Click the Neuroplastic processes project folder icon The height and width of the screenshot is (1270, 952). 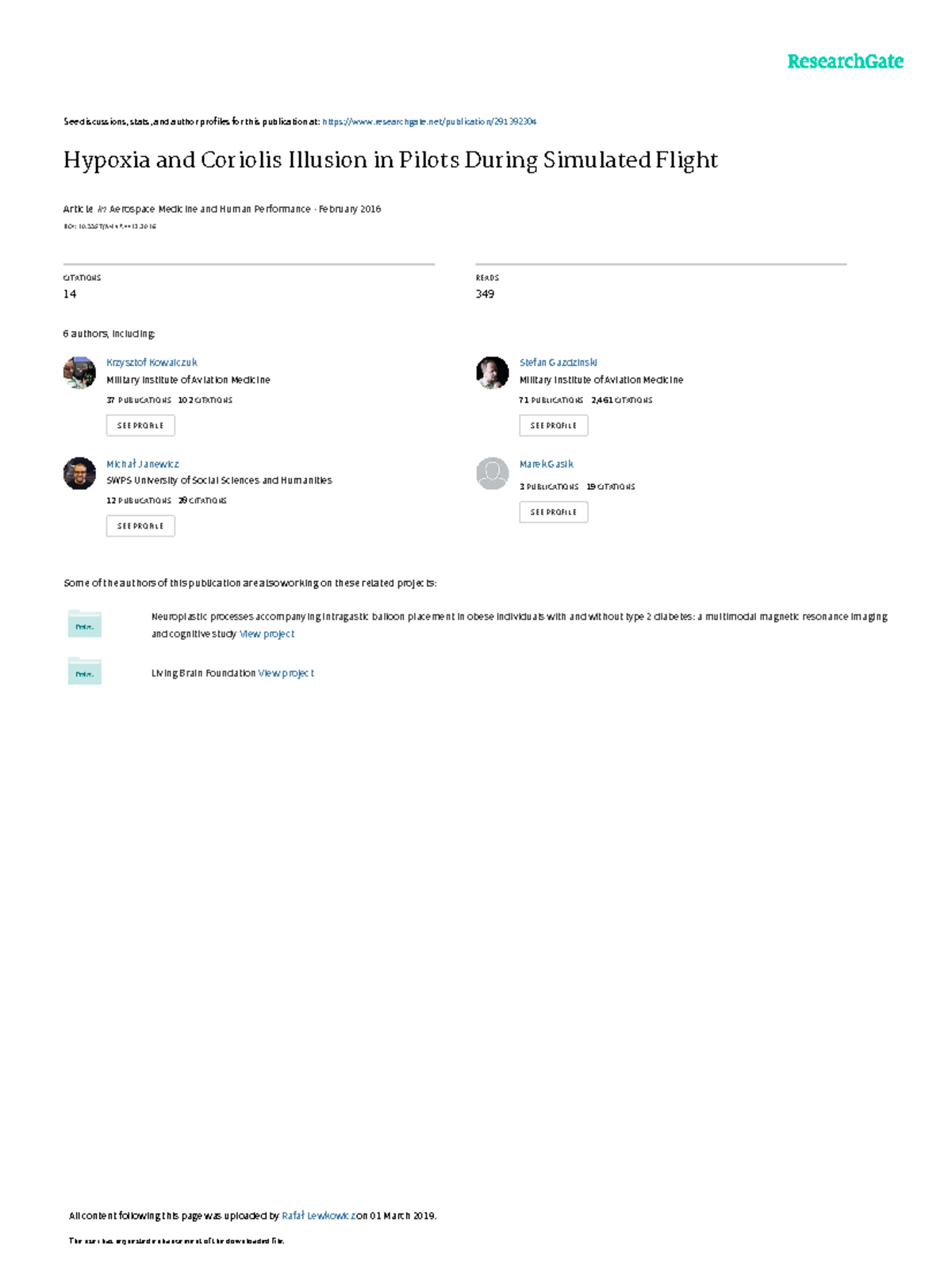[84, 625]
